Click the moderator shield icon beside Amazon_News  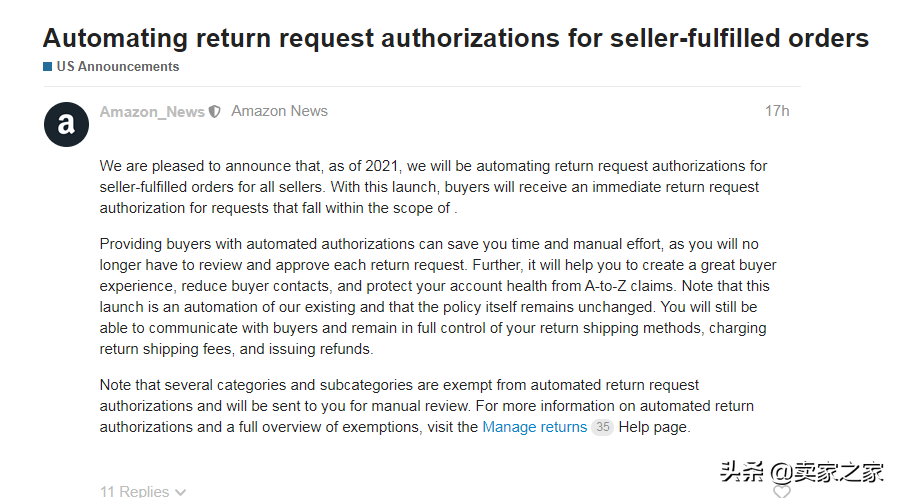[x=214, y=112]
